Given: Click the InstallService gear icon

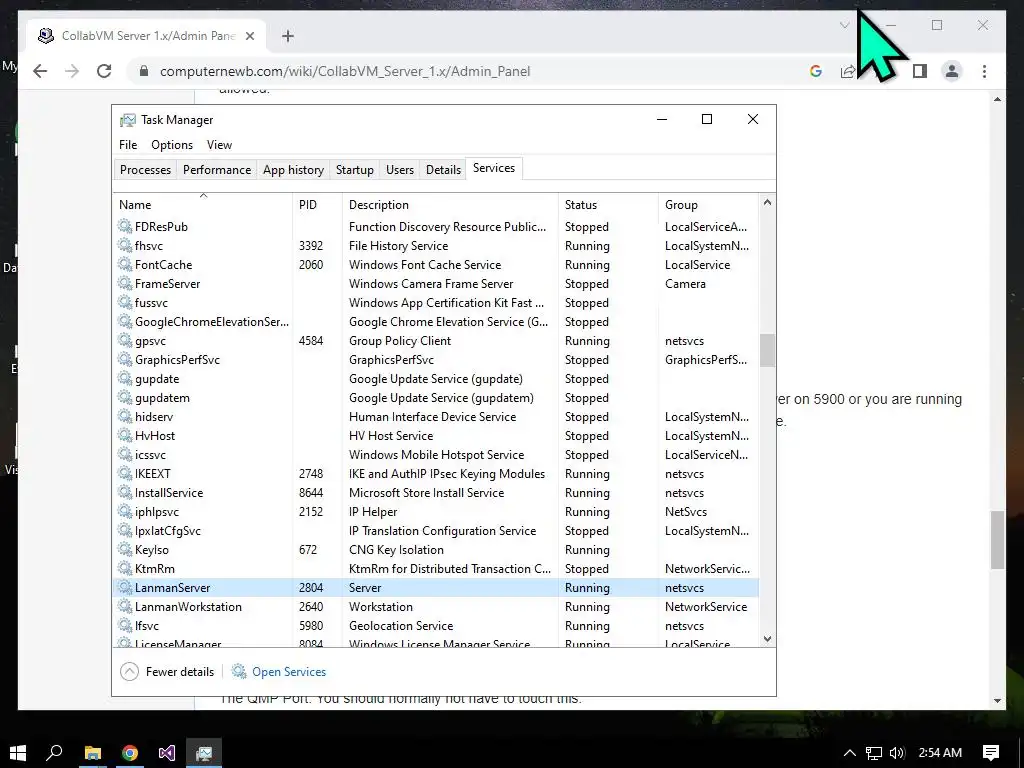Looking at the screenshot, I should [125, 492].
